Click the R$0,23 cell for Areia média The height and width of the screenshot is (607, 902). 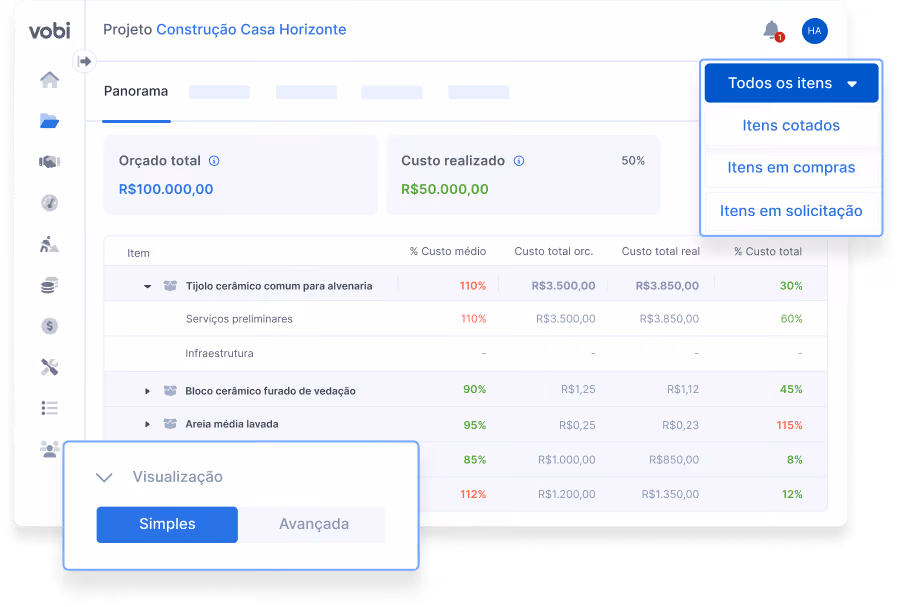pos(681,425)
